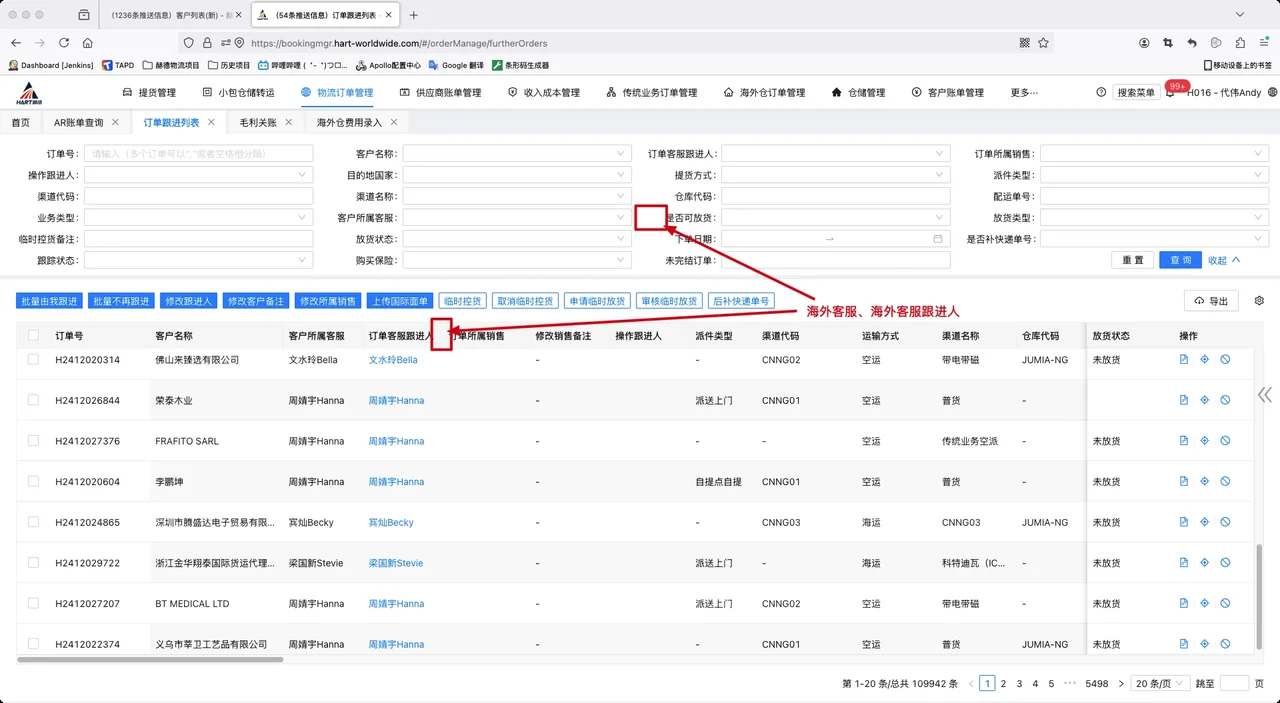Click the screenshot crop icon in toolbar
Viewport: 1280px width, 703px height.
[1168, 43]
